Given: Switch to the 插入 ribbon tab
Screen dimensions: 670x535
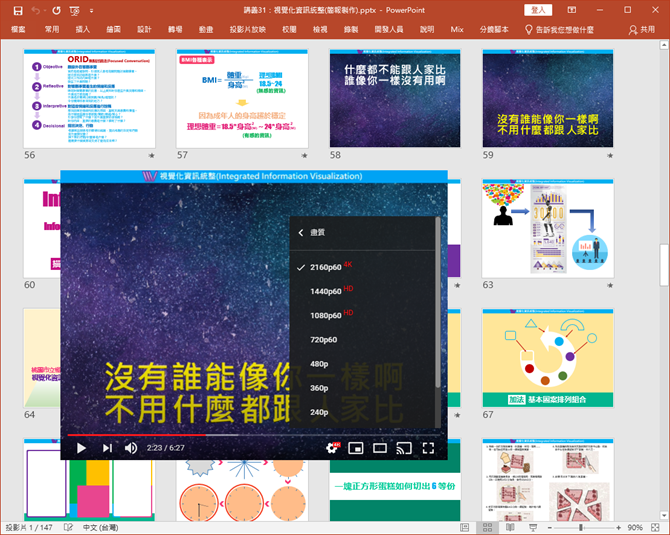Looking at the screenshot, I should point(82,29).
